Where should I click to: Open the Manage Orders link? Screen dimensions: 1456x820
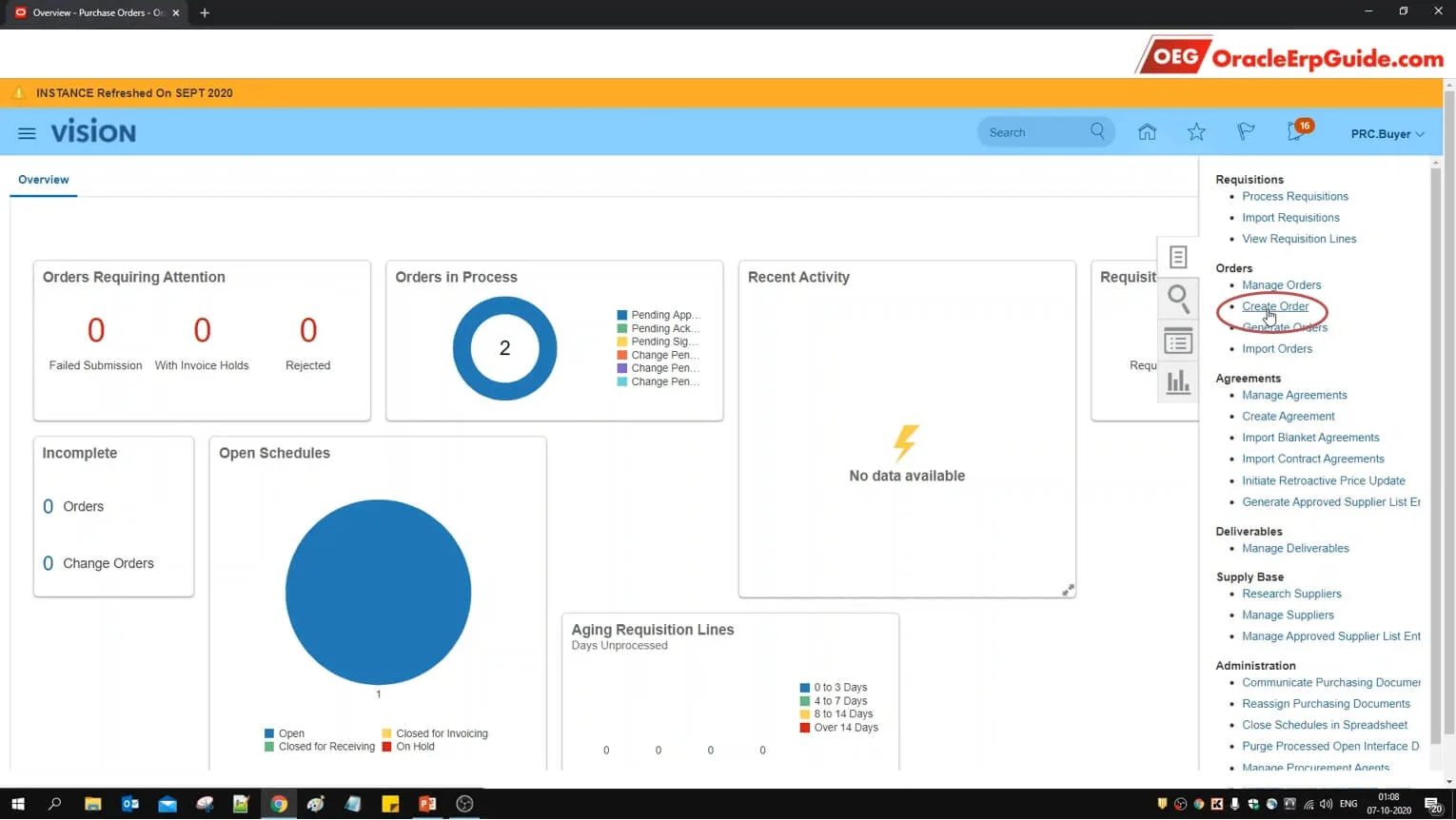(x=1281, y=285)
